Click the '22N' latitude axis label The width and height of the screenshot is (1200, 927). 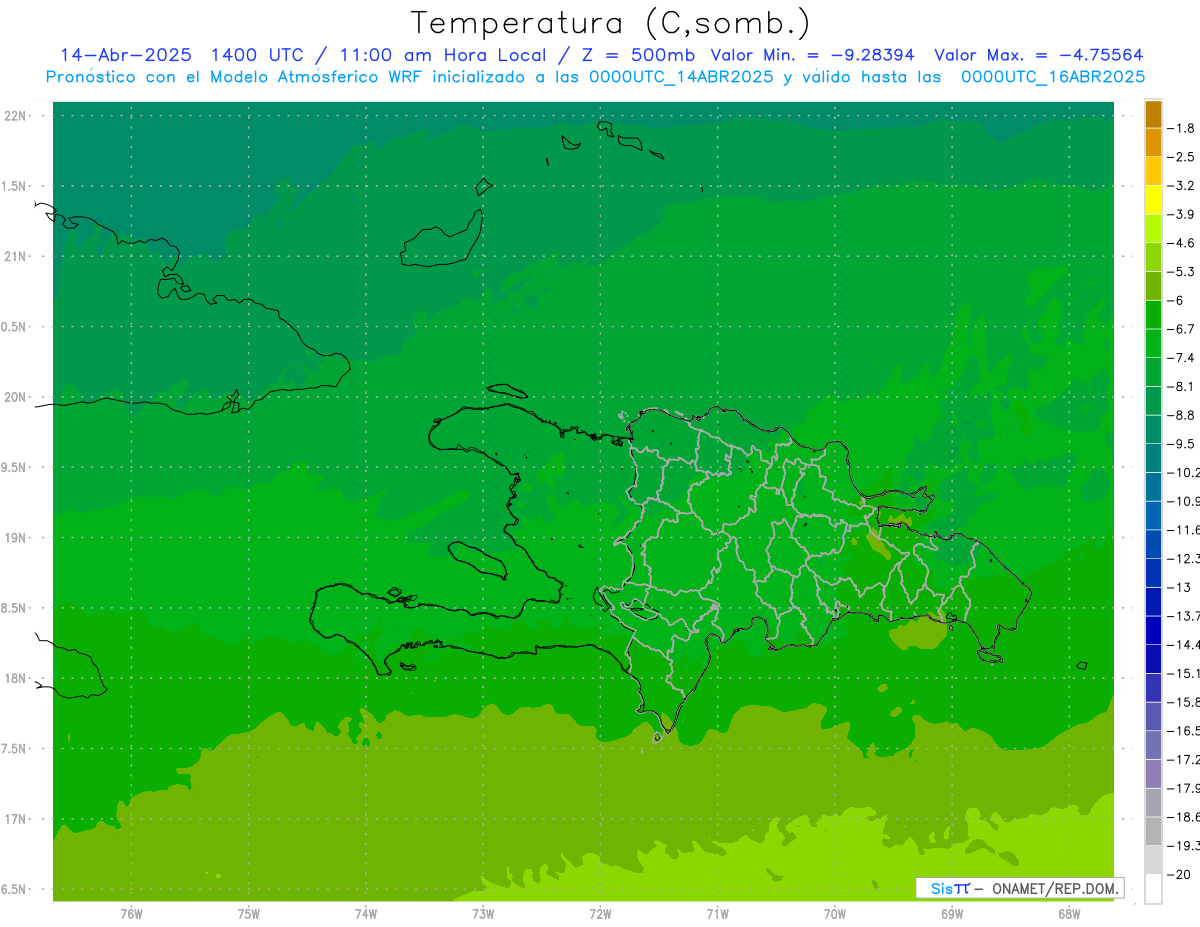[16, 116]
